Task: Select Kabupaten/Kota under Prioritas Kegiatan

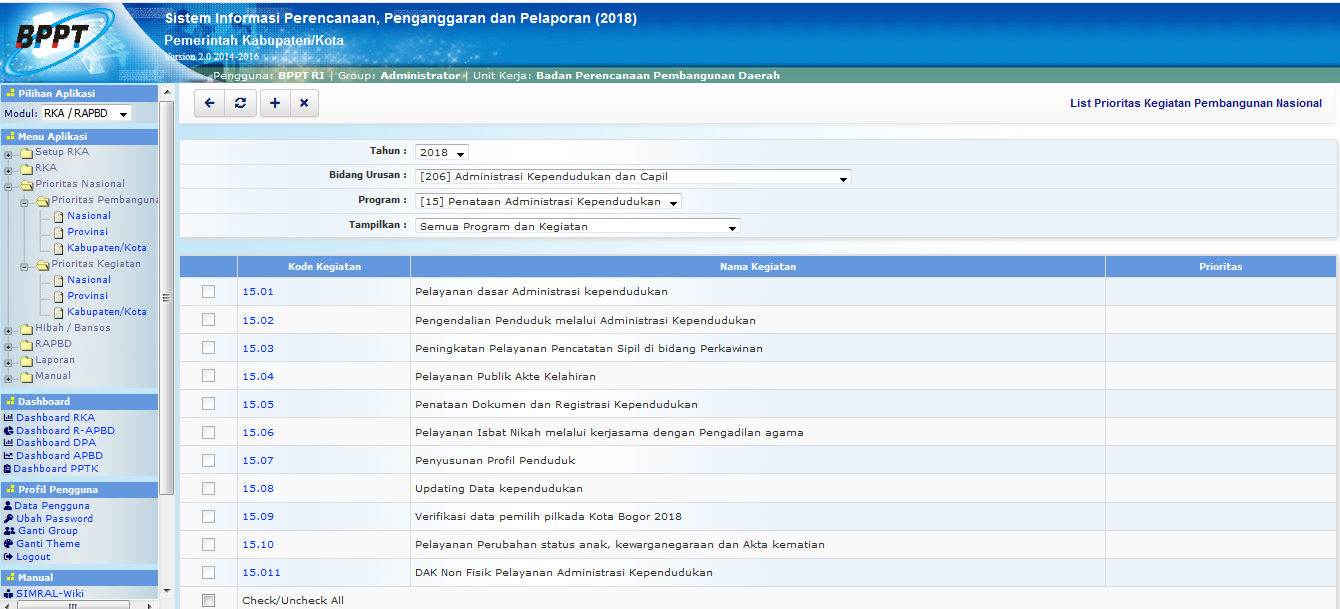Action: (x=107, y=312)
